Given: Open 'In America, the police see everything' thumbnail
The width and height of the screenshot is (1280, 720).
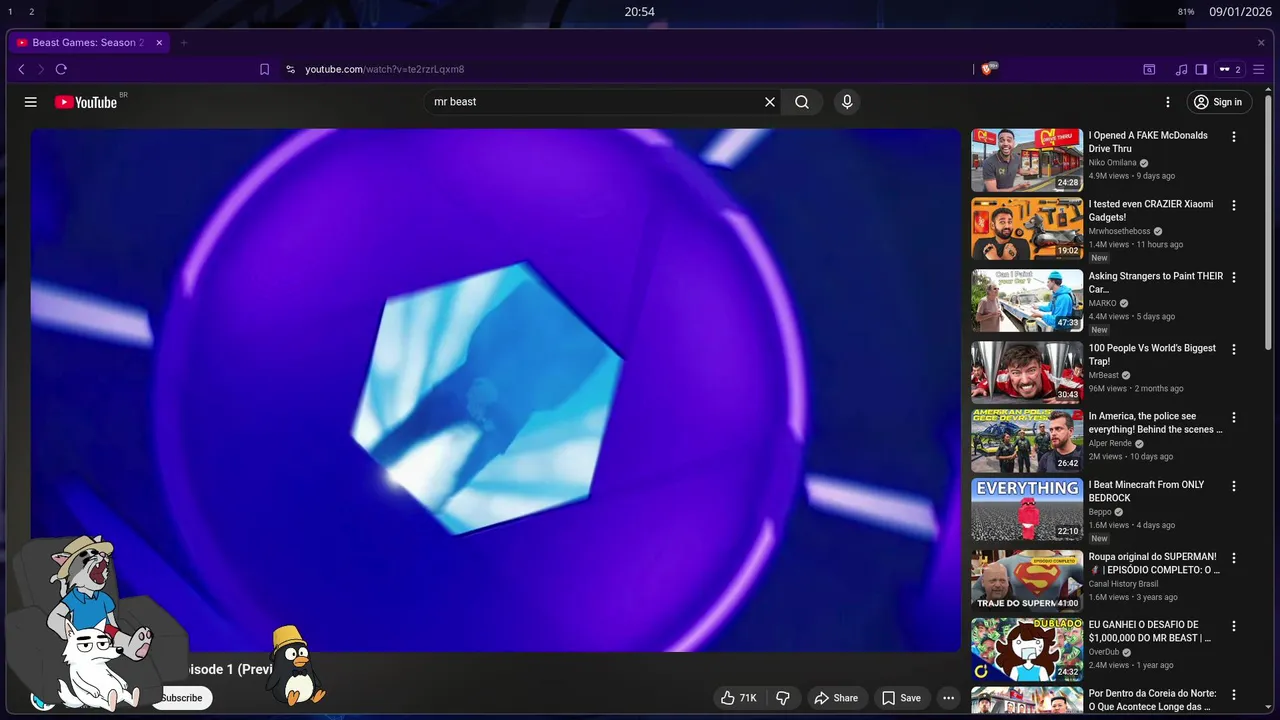Looking at the screenshot, I should (x=1027, y=441).
